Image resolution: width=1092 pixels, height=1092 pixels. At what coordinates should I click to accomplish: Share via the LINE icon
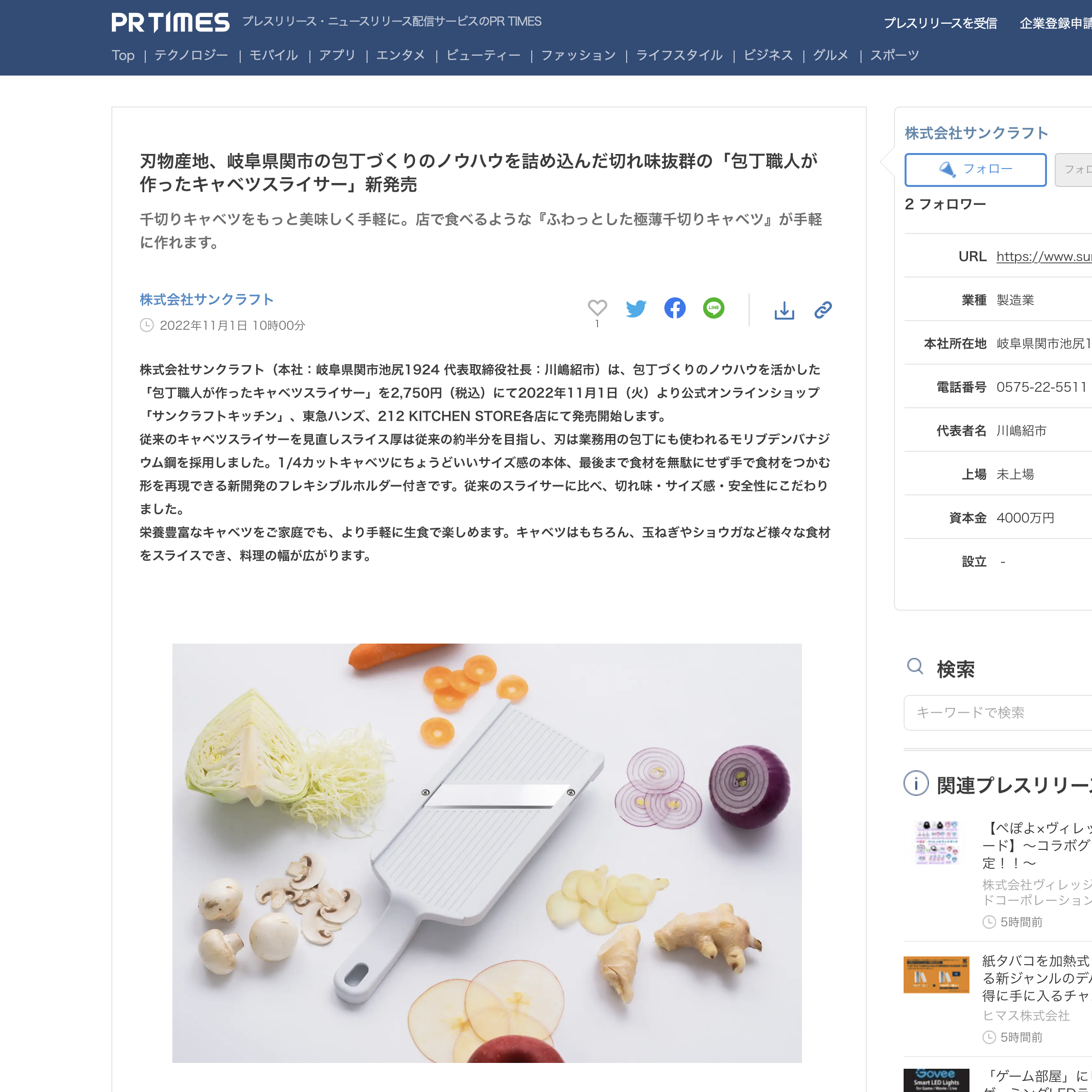[713, 308]
